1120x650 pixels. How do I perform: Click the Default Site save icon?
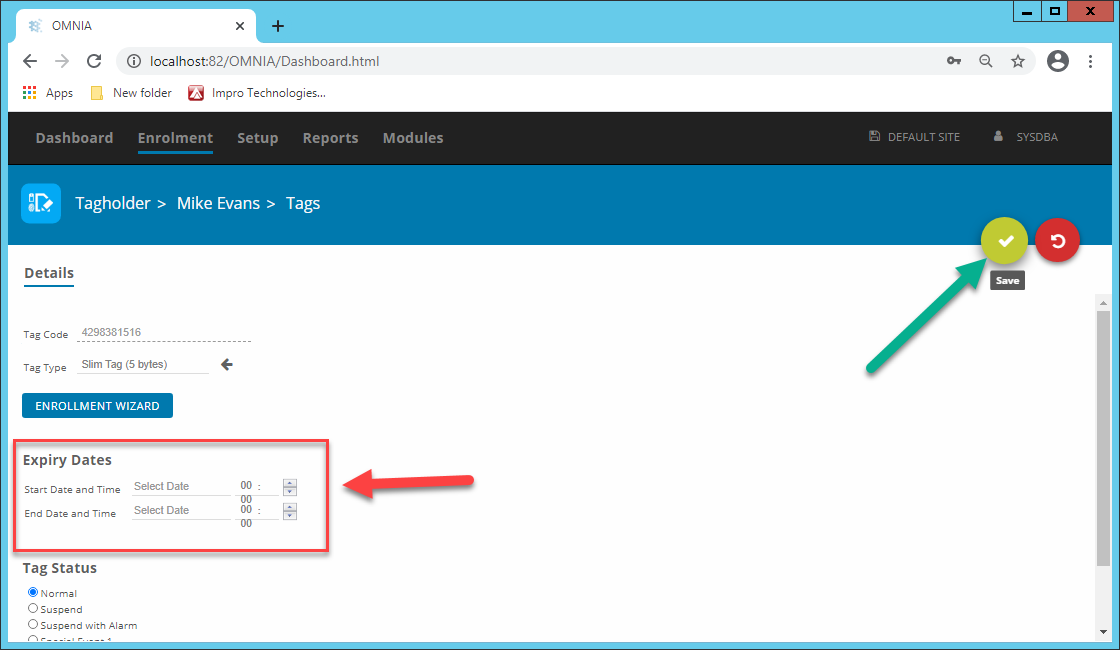click(874, 136)
